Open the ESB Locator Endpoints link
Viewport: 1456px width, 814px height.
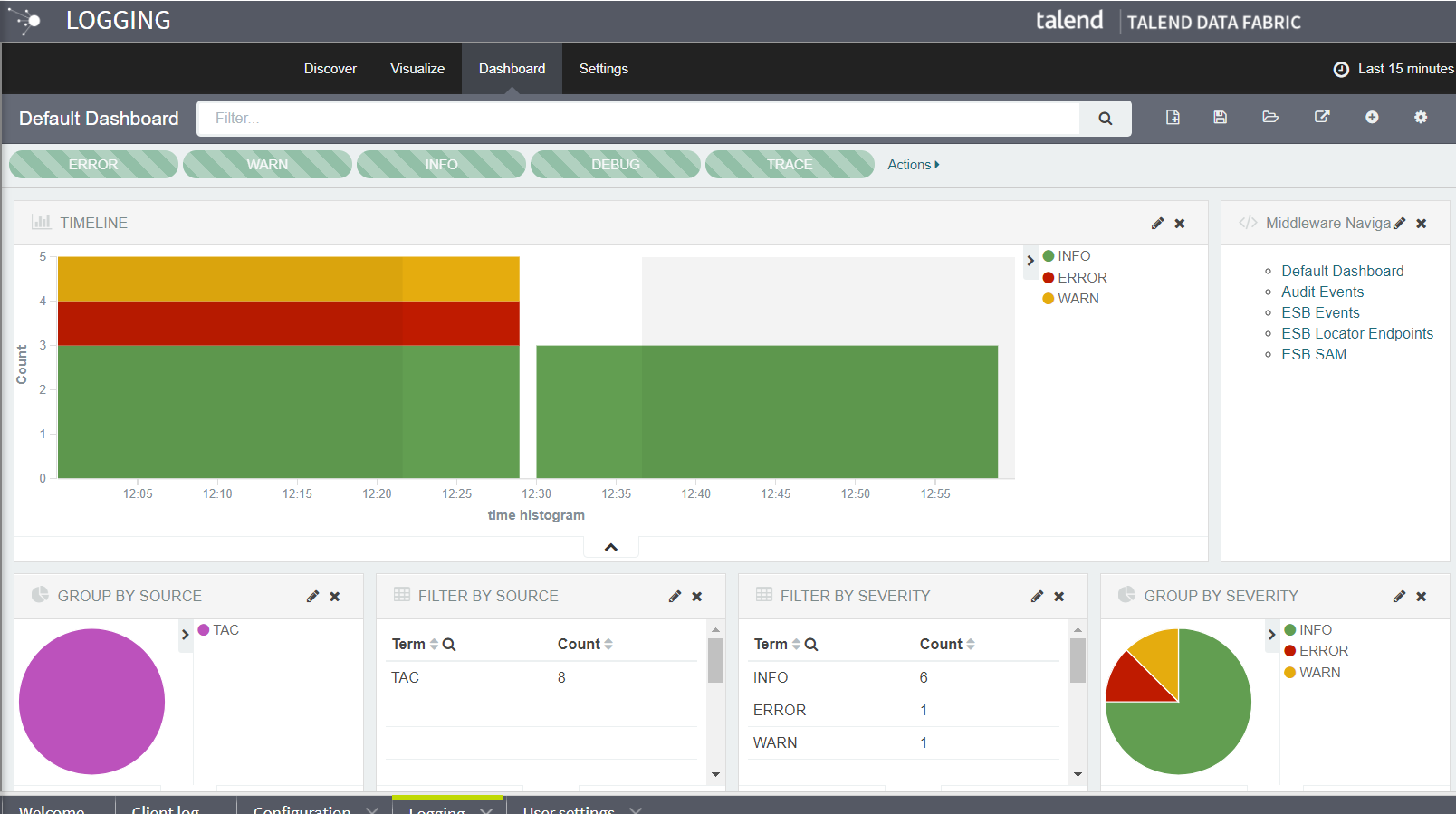click(1357, 334)
